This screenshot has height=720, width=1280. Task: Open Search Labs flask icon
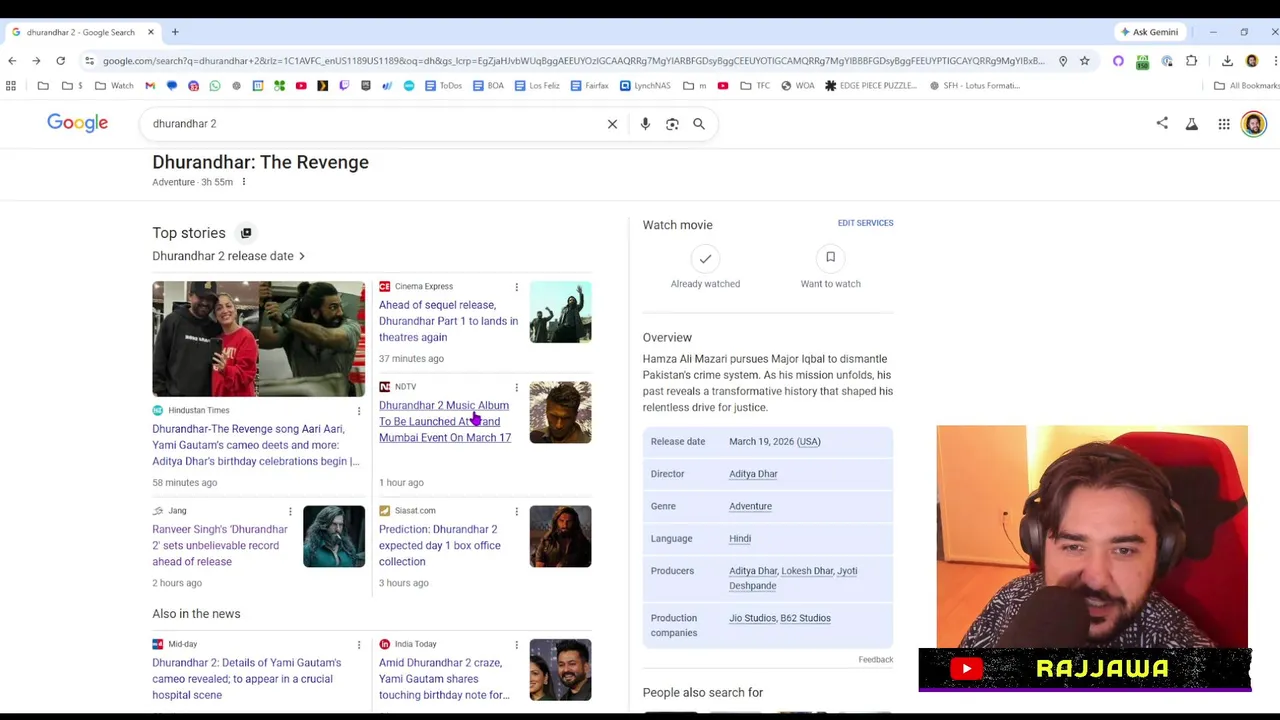point(1192,124)
